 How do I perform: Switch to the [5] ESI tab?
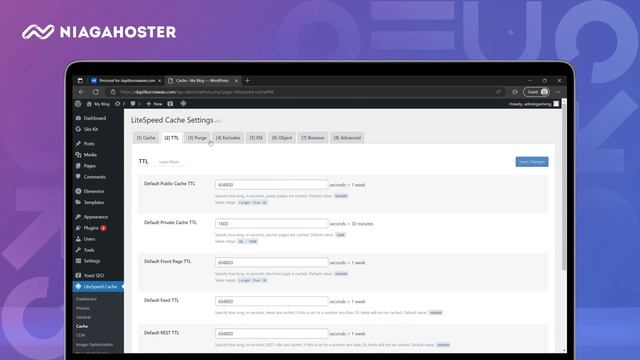coord(256,138)
